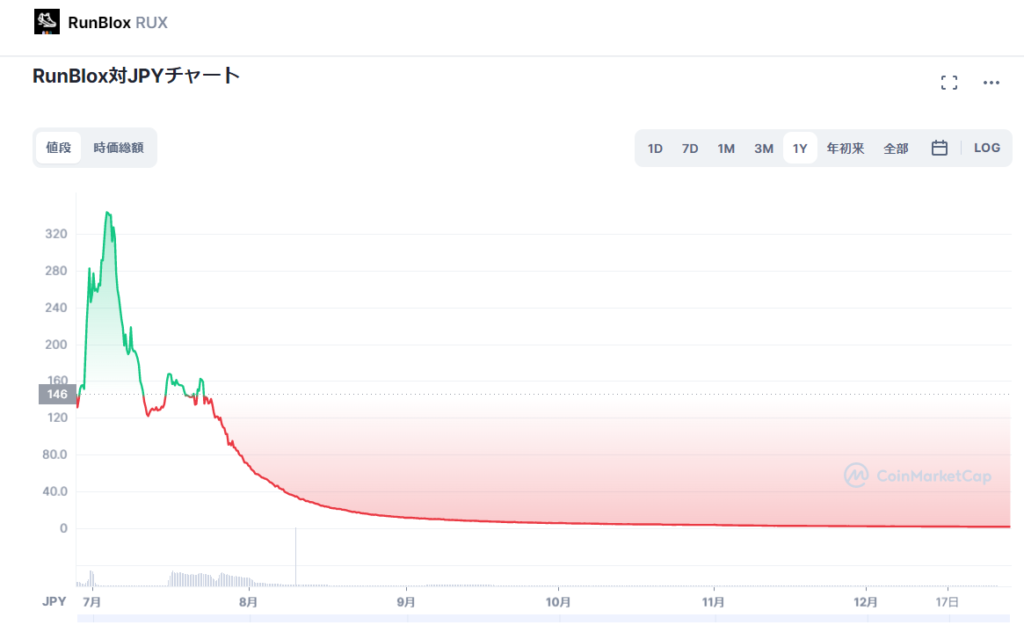This screenshot has height=625, width=1024.
Task: Click the 17日 x-axis label
Action: 947,601
